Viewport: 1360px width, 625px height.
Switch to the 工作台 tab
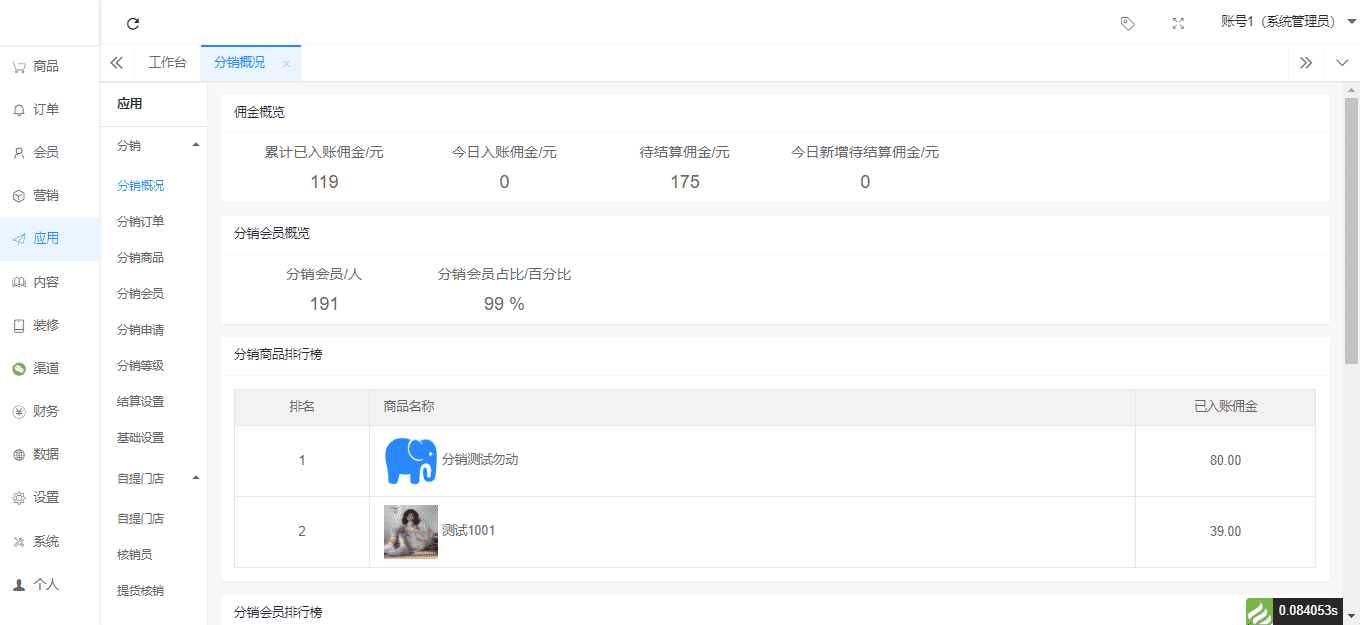tap(167, 63)
